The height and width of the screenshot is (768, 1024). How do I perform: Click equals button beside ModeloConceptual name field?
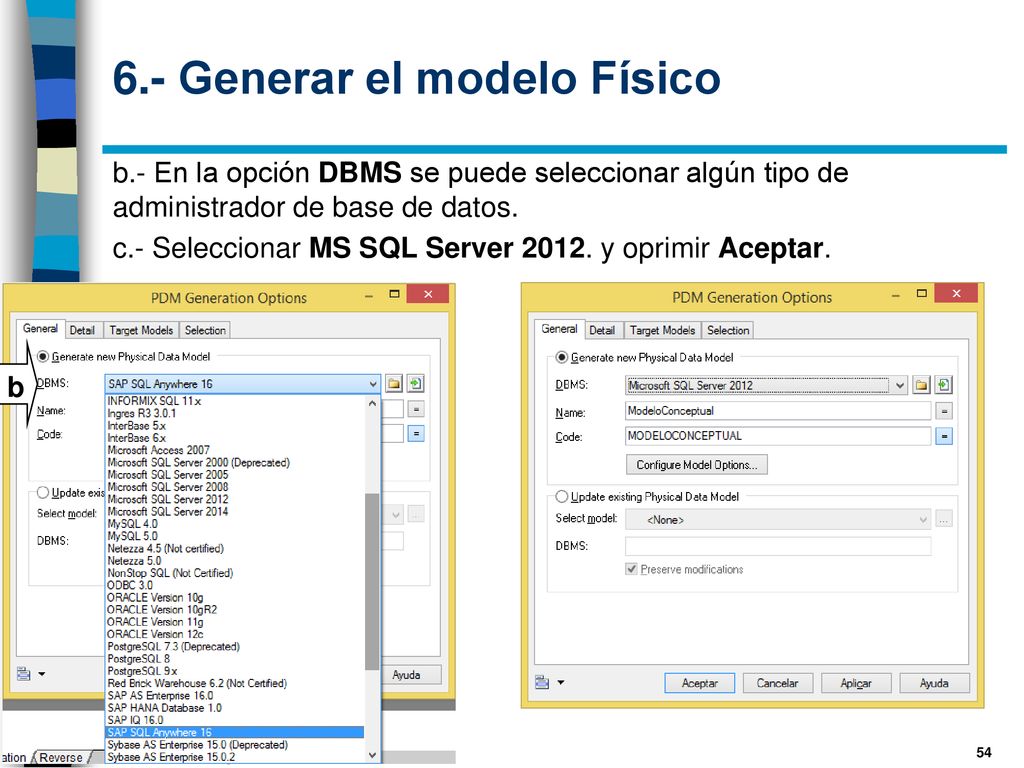click(944, 411)
